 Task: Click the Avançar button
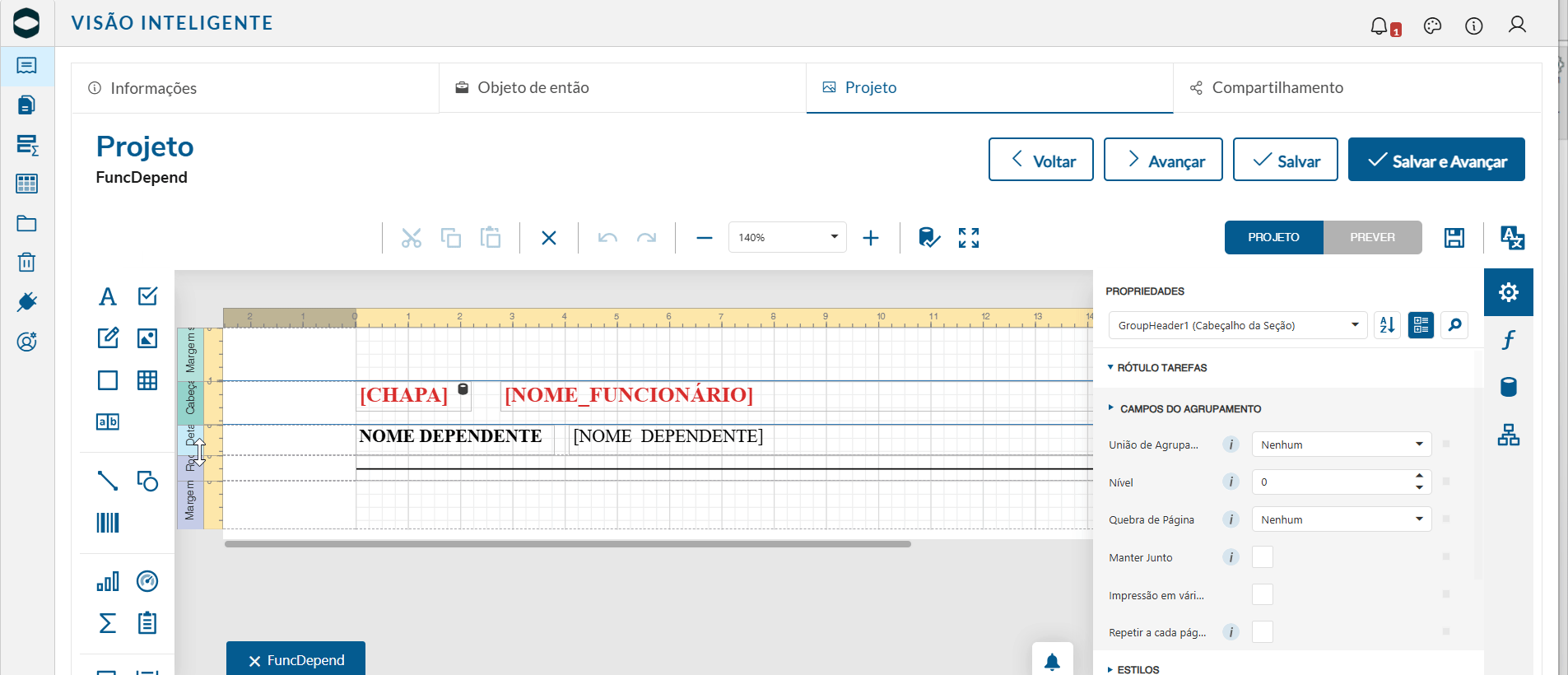1163,160
